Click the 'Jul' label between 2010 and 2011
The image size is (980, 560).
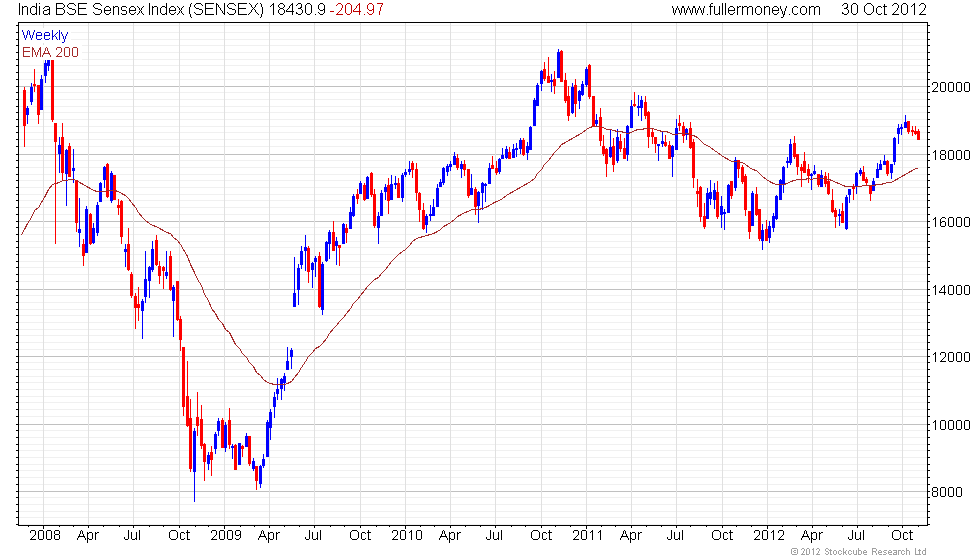click(x=494, y=536)
